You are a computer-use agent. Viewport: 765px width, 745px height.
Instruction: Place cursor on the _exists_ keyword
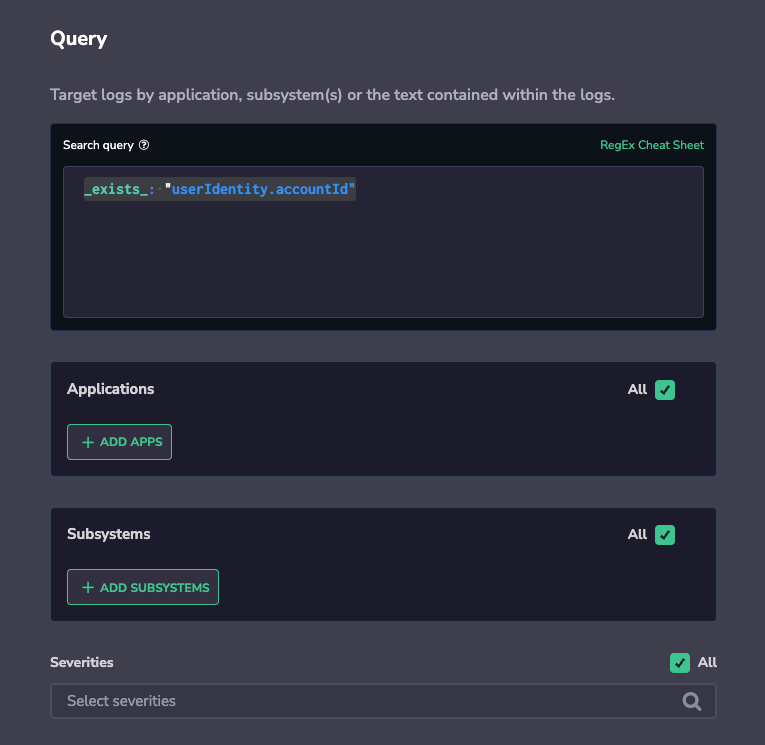[x=116, y=189]
